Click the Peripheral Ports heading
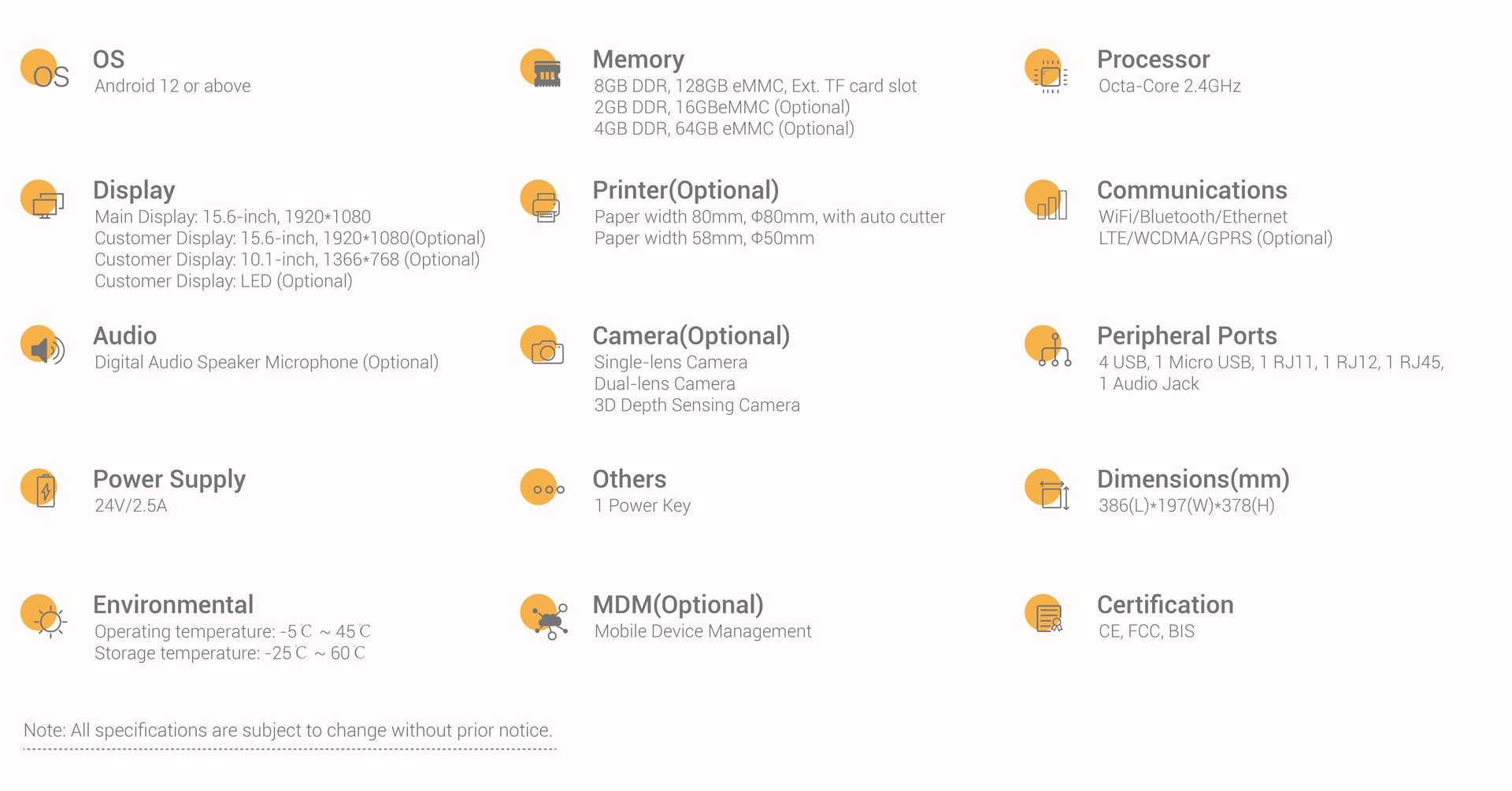This screenshot has height=791, width=1512. pos(1186,336)
